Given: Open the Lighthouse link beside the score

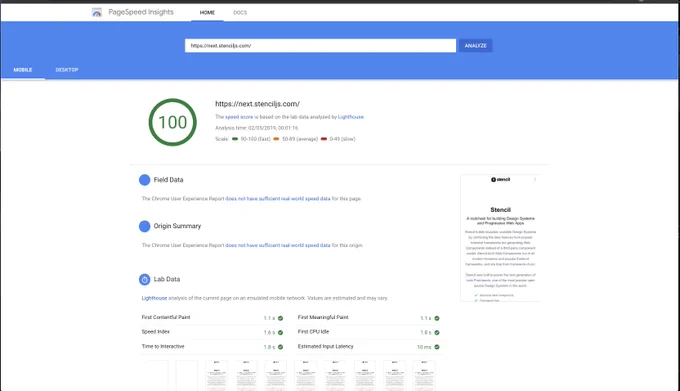Looking at the screenshot, I should pyautogui.click(x=351, y=117).
